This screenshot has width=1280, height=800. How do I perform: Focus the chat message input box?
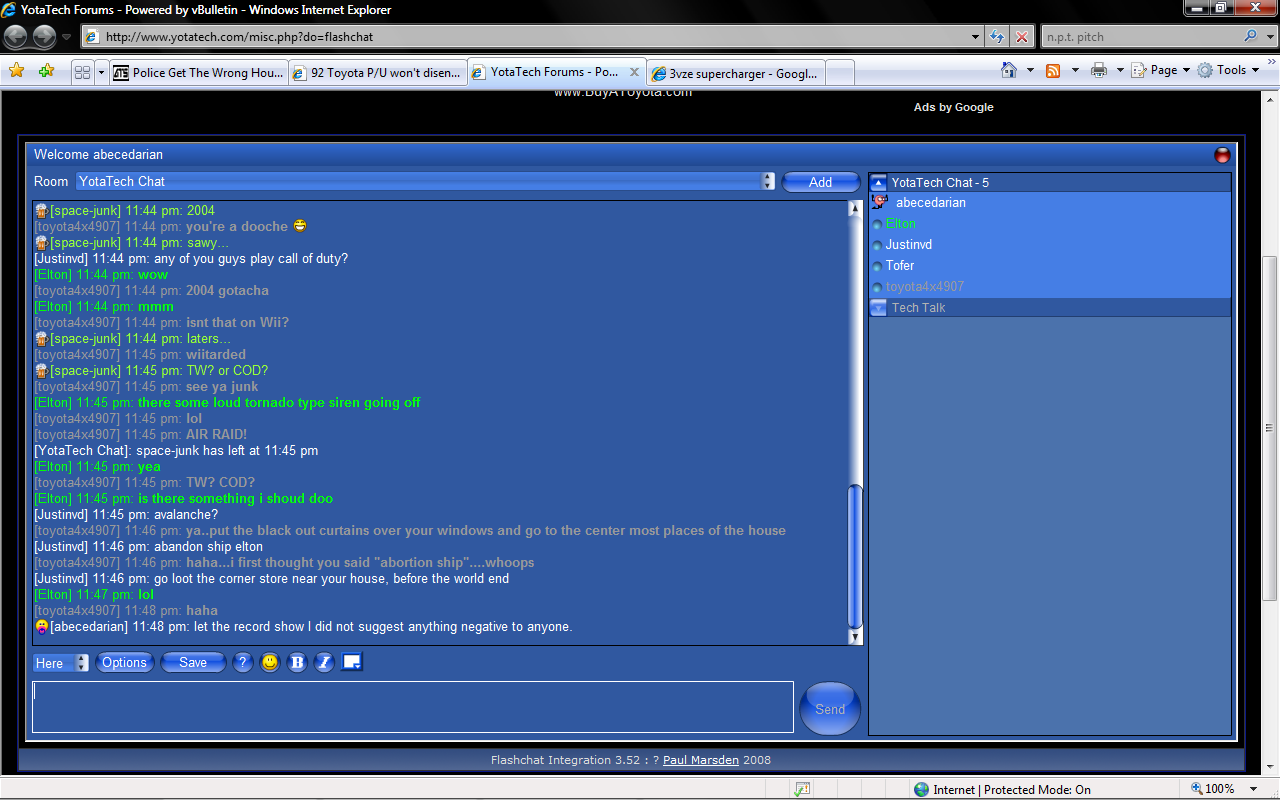pos(413,707)
